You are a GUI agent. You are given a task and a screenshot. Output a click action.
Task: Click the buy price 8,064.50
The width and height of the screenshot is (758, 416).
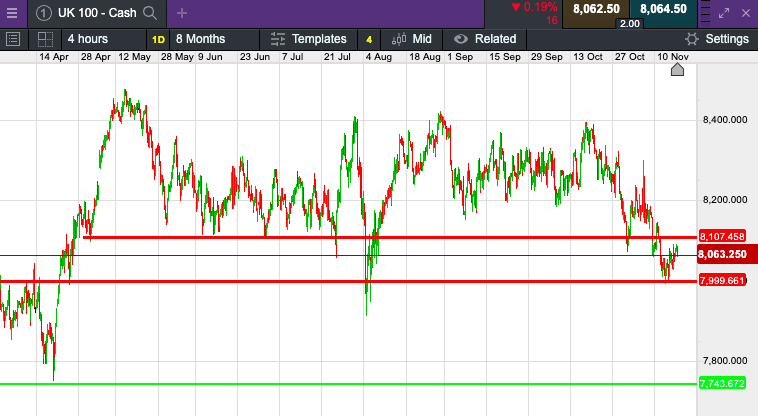[663, 9]
